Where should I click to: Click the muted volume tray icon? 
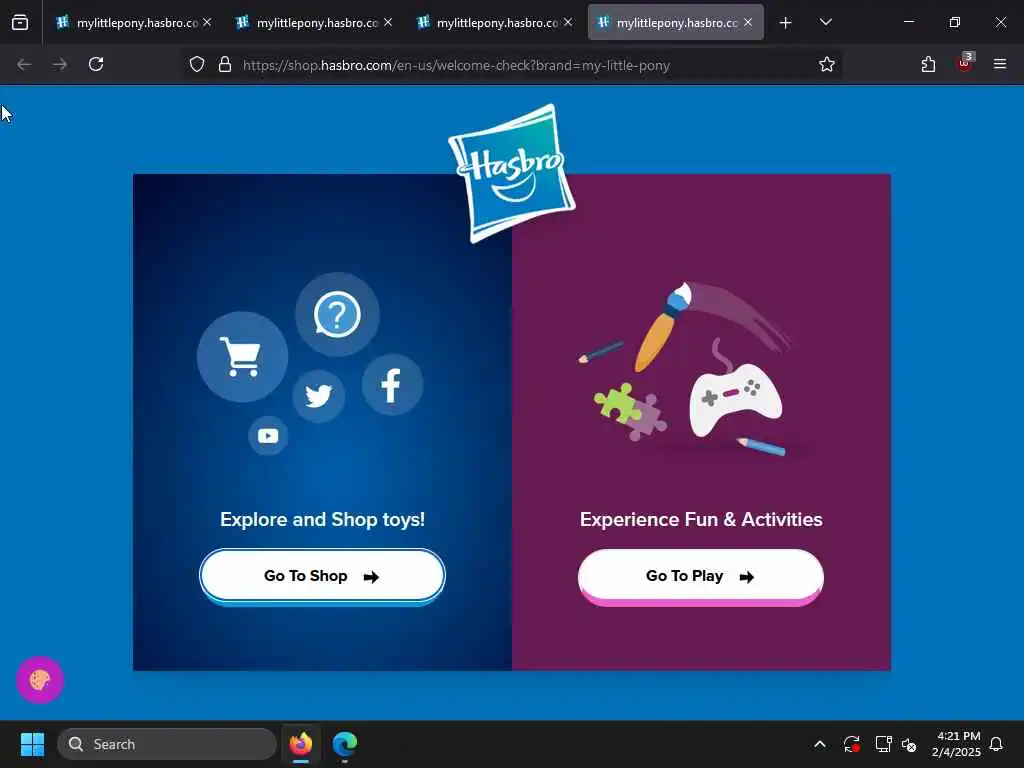pyautogui.click(x=909, y=744)
